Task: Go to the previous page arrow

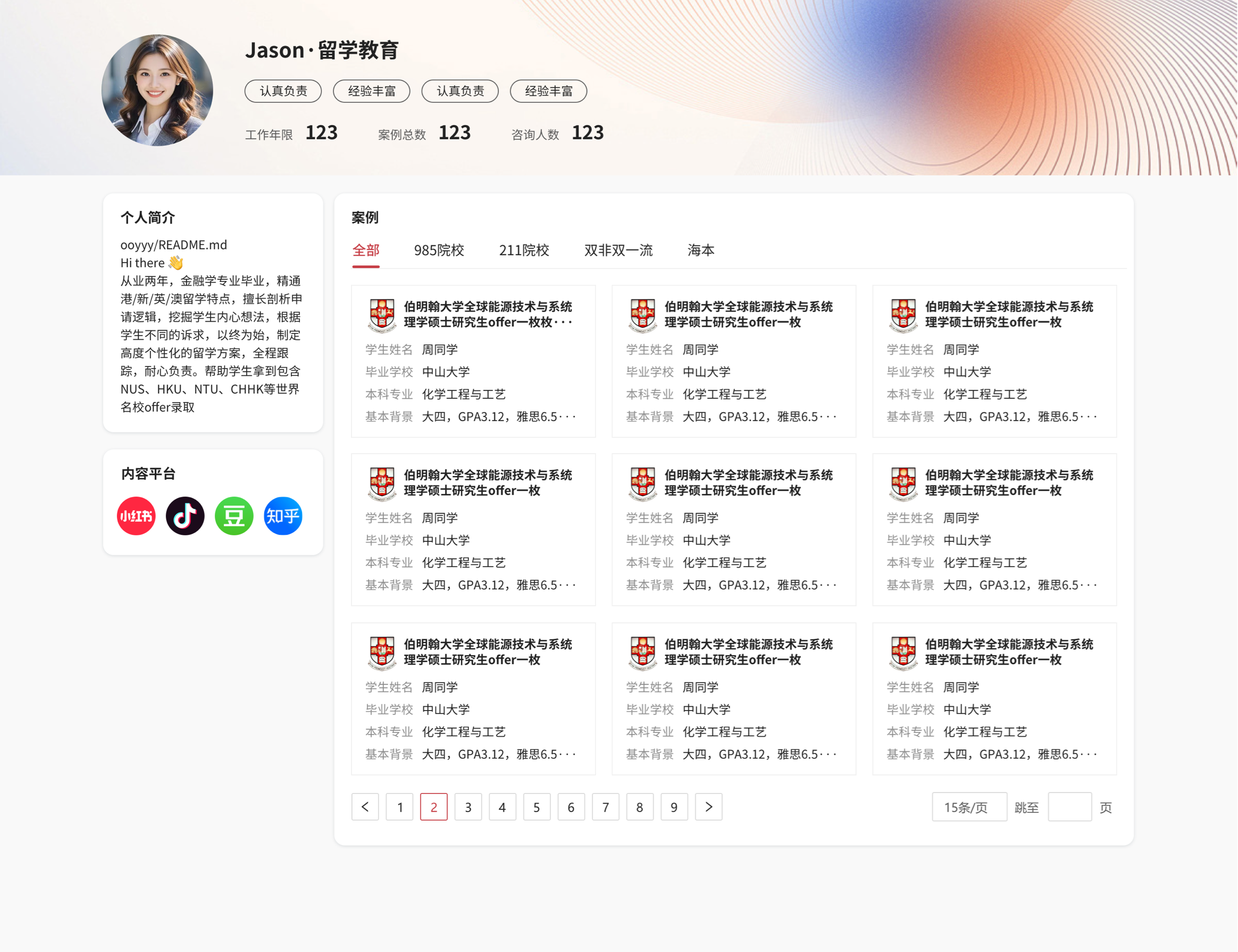Action: pyautogui.click(x=365, y=807)
